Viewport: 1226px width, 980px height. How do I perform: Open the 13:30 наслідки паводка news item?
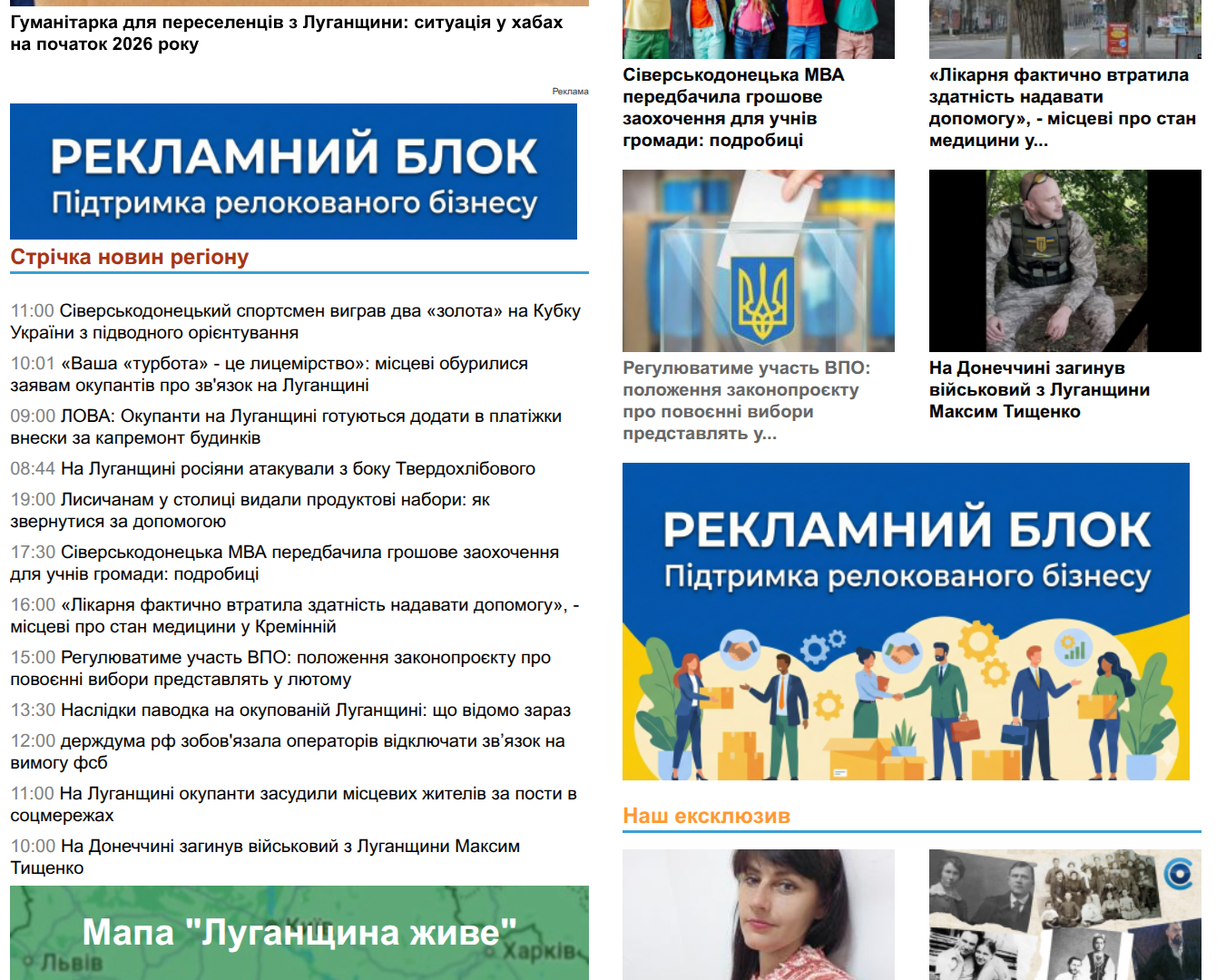pyautogui.click(x=315, y=710)
